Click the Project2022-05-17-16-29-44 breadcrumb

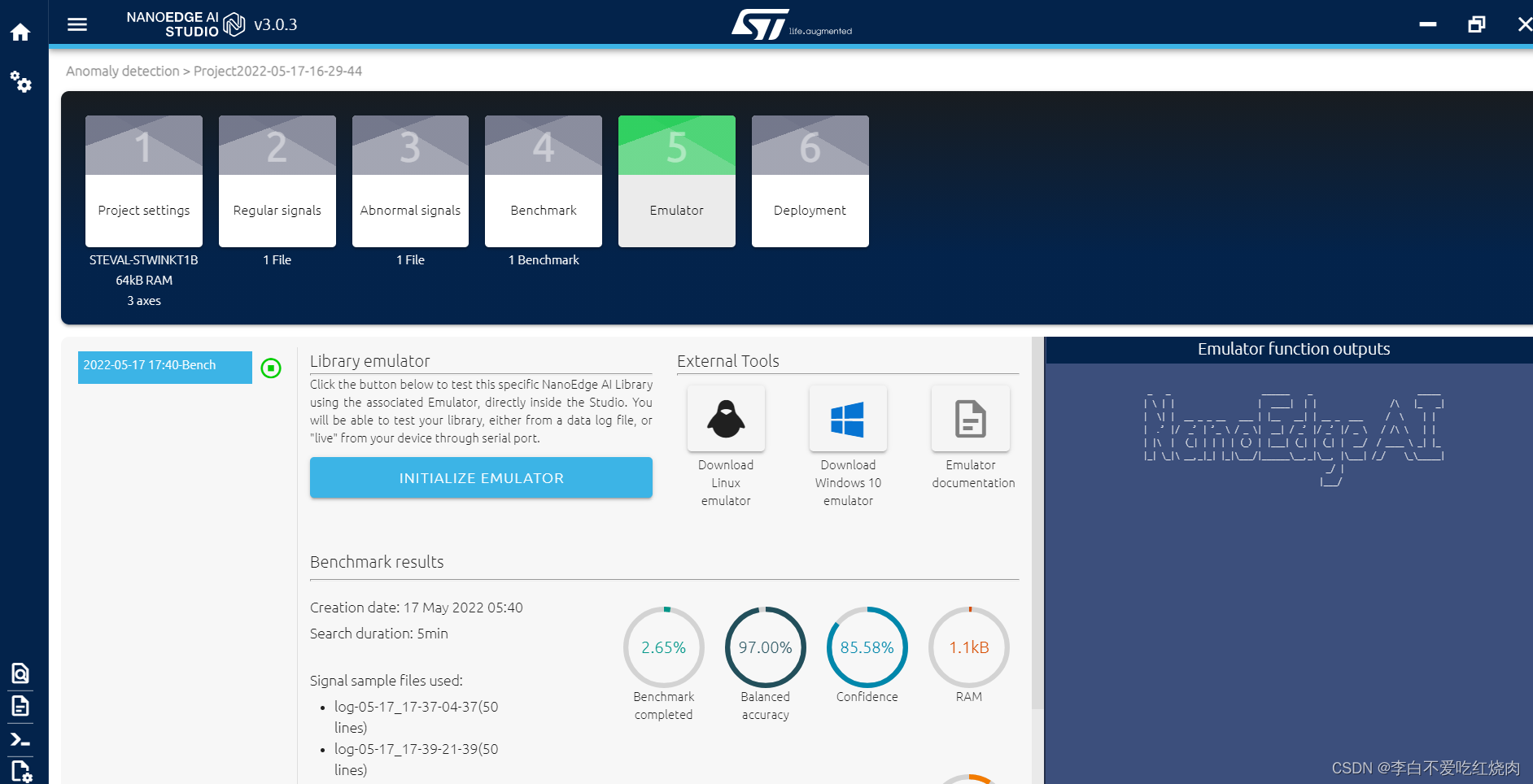pos(277,71)
